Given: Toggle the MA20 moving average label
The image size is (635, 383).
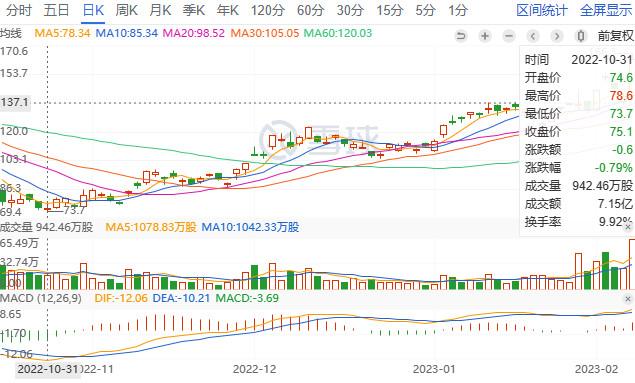Looking at the screenshot, I should 194,33.
